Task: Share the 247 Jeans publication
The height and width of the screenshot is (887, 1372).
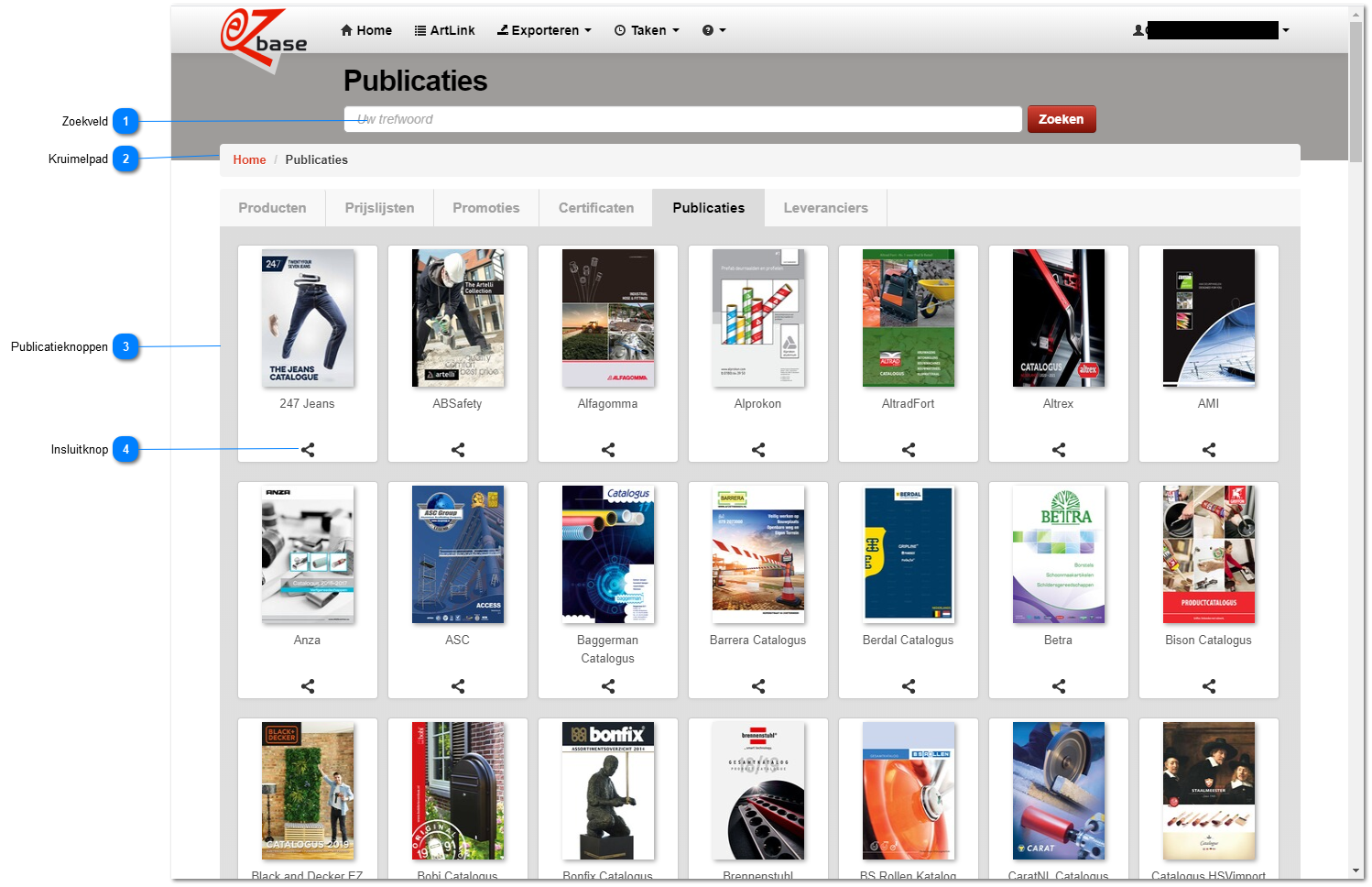Action: pyautogui.click(x=308, y=450)
